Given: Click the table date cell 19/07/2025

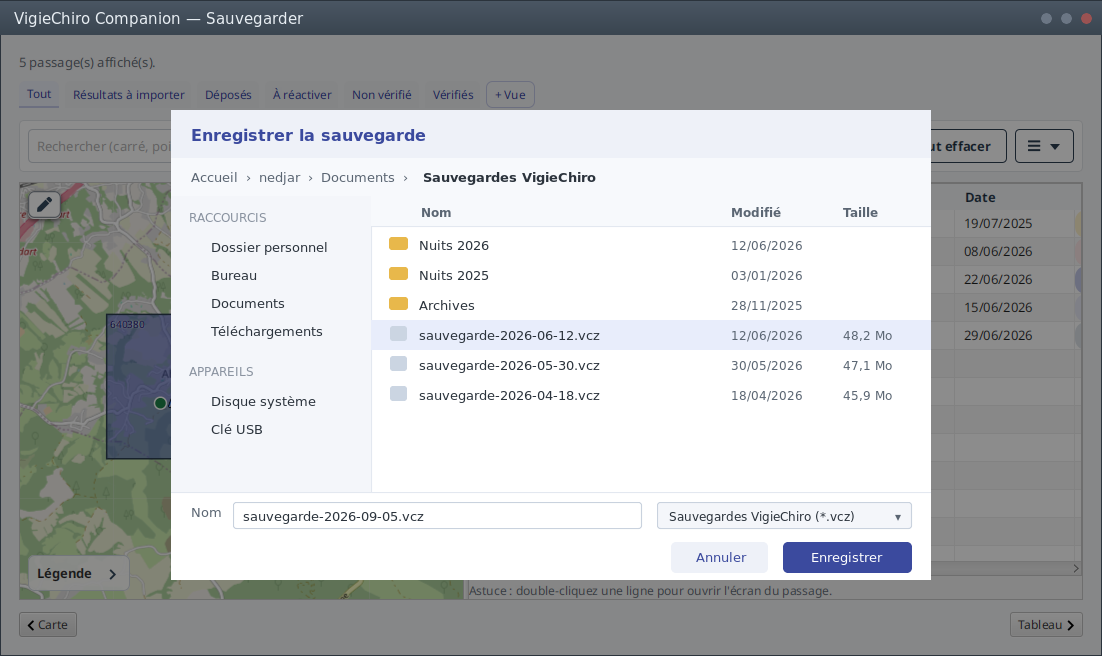Looking at the screenshot, I should [998, 224].
